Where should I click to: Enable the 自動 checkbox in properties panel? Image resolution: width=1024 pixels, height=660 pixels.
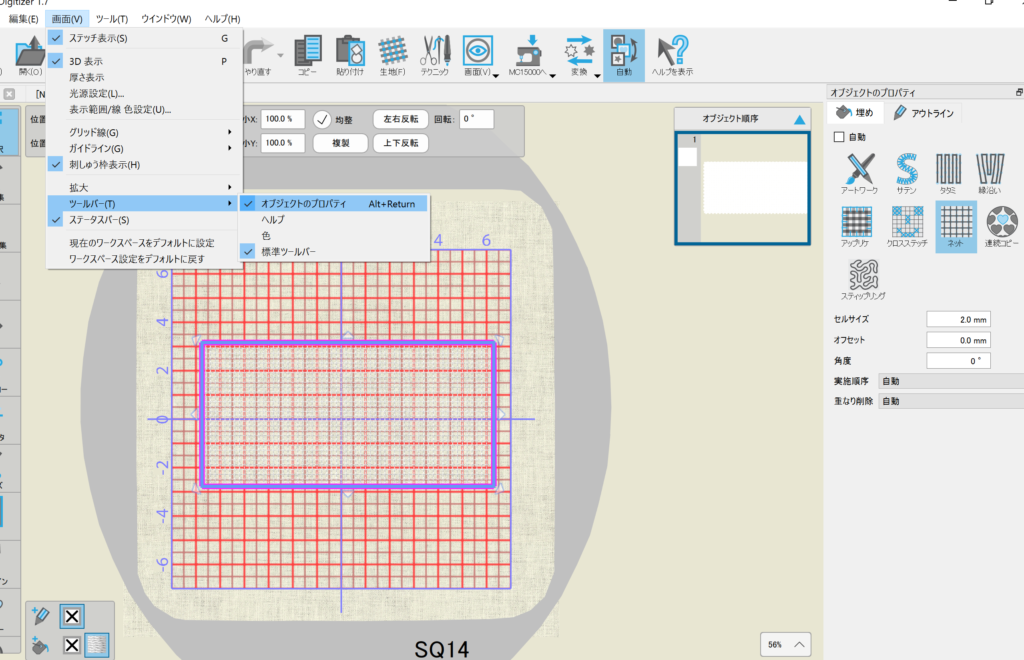tap(839, 137)
